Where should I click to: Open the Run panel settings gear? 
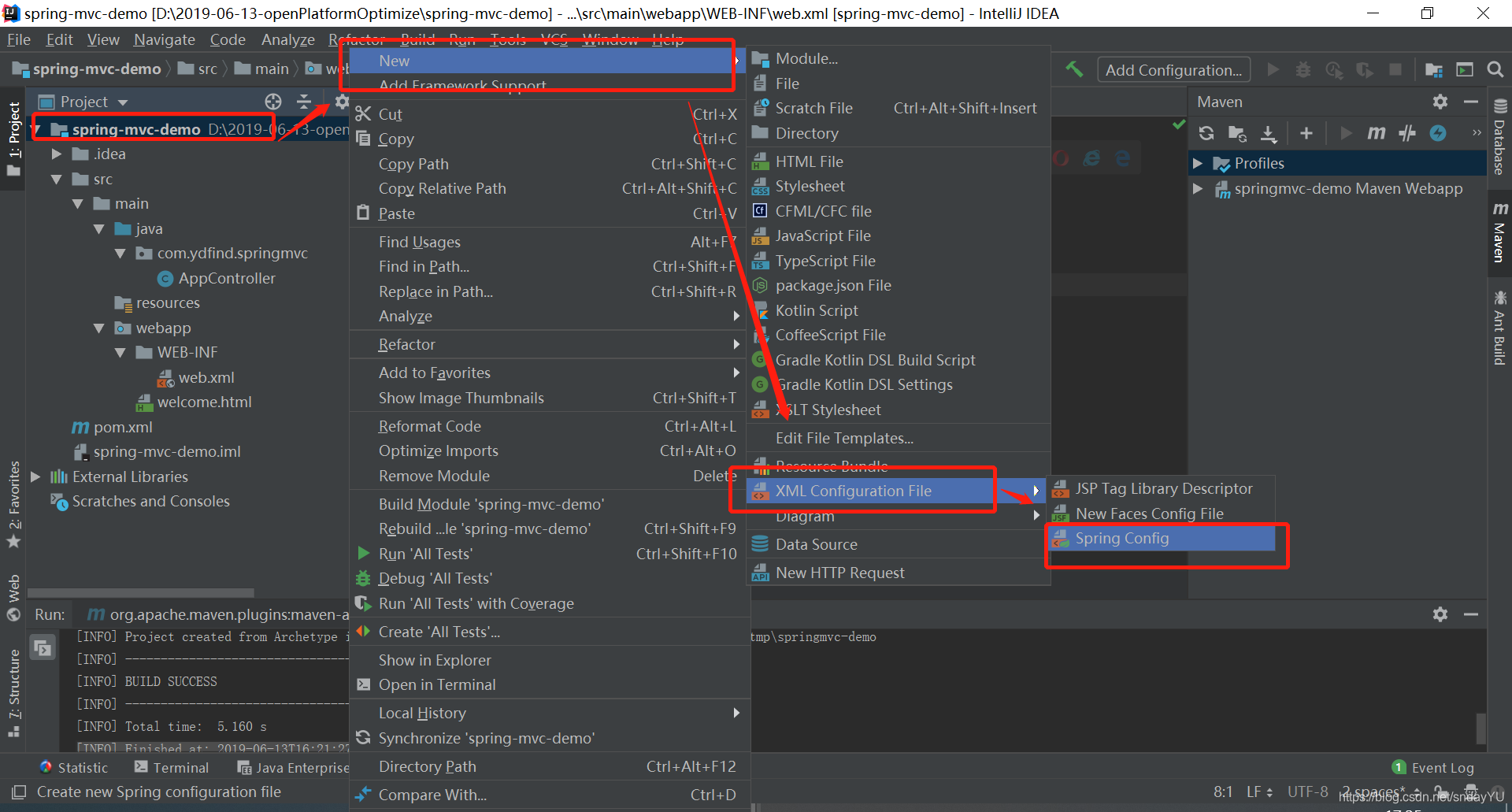click(1440, 614)
